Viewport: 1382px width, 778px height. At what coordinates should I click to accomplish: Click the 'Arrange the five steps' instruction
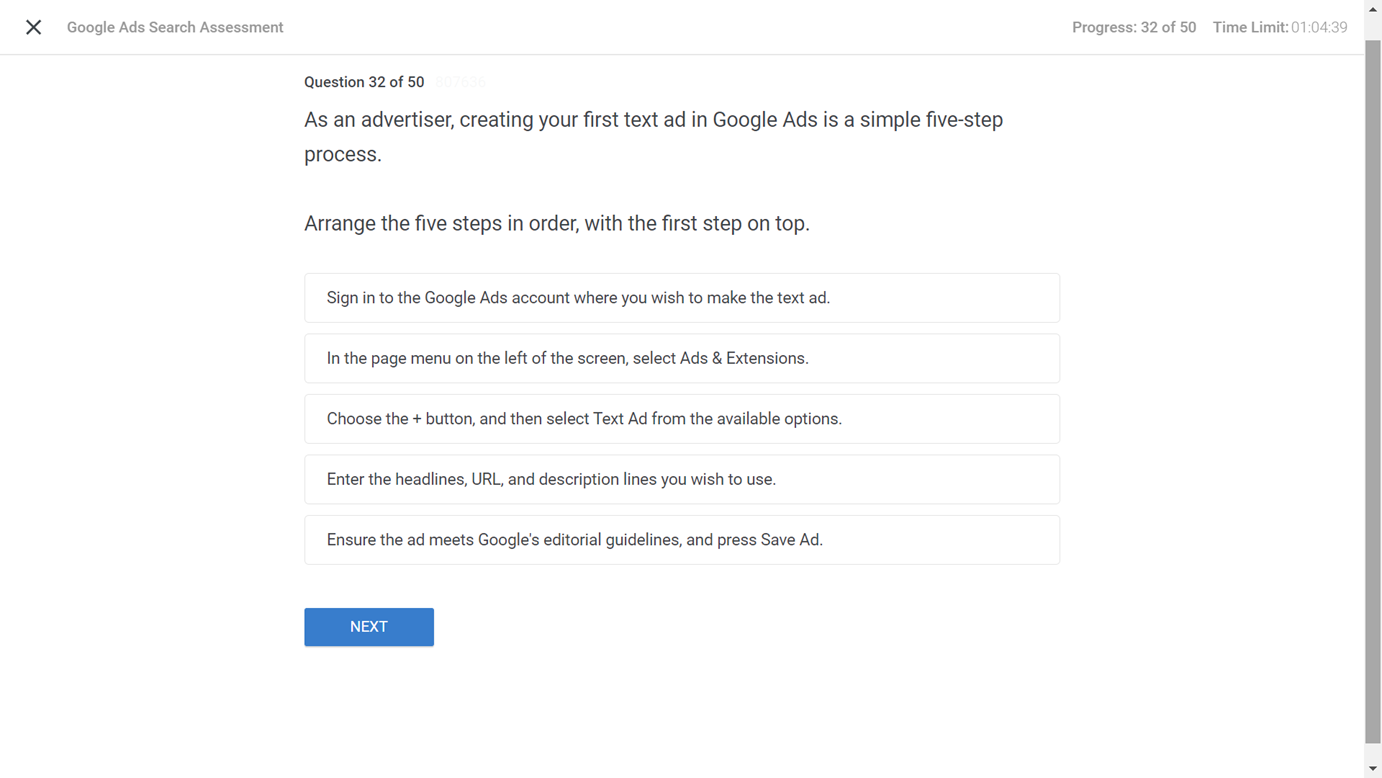[x=557, y=223]
